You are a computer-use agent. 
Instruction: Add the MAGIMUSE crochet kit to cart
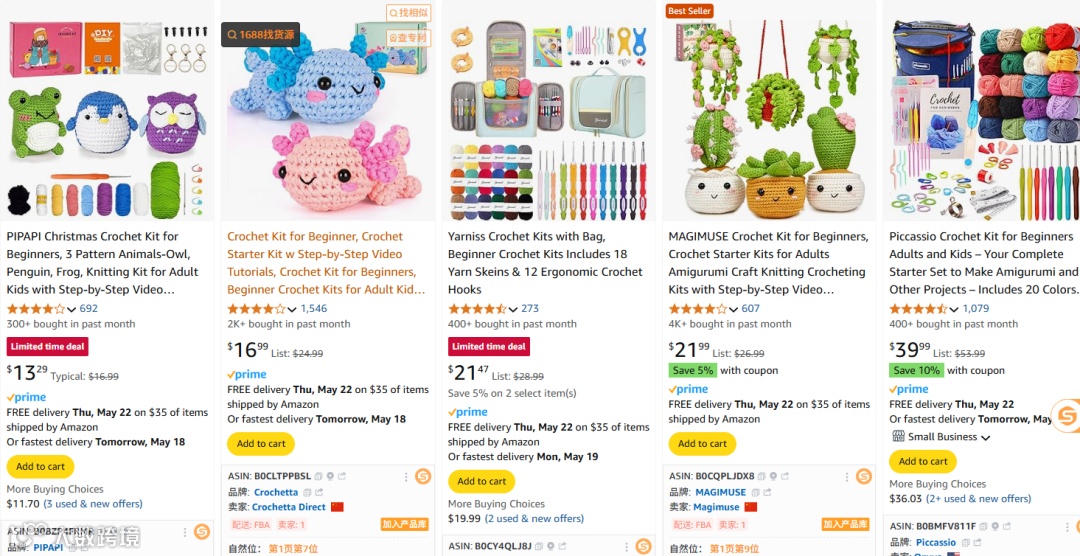tap(702, 444)
